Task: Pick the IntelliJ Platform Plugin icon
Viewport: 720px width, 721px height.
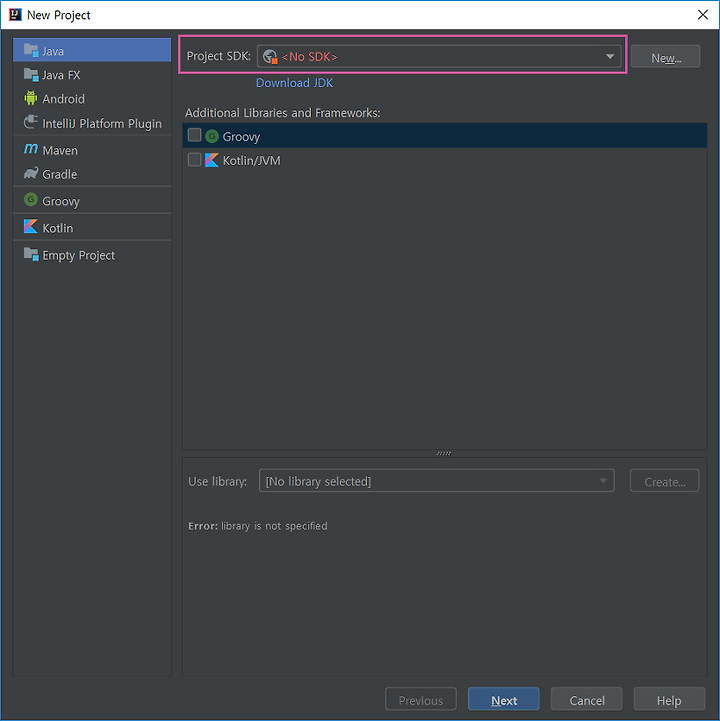Action: click(31, 122)
